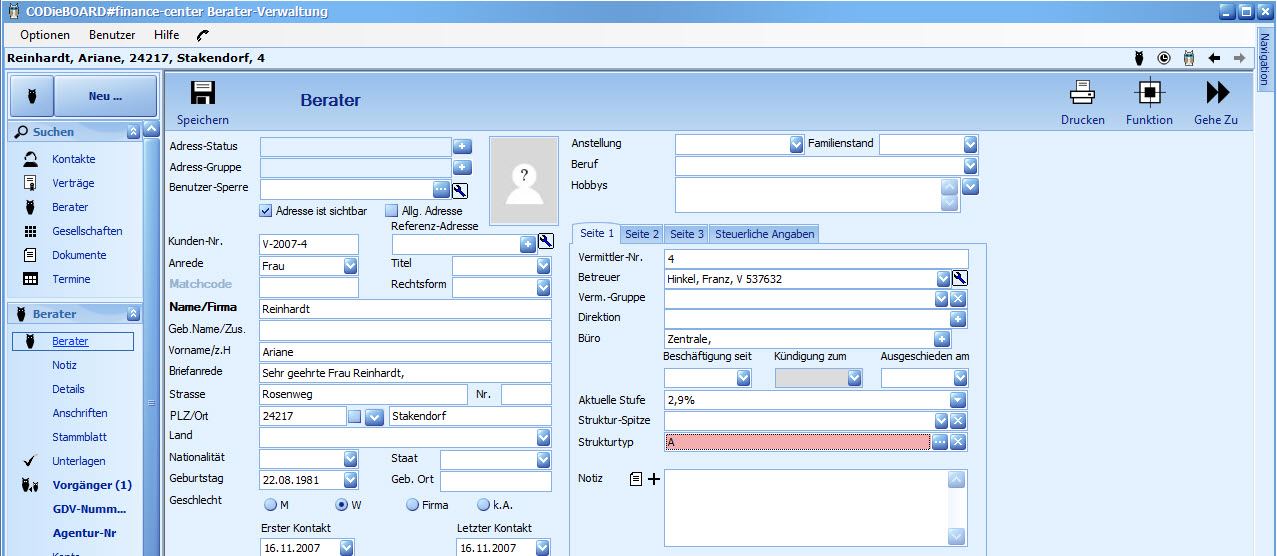Switch to the Seite 2 tab
Image resolution: width=1277 pixels, height=556 pixels.
(641, 234)
